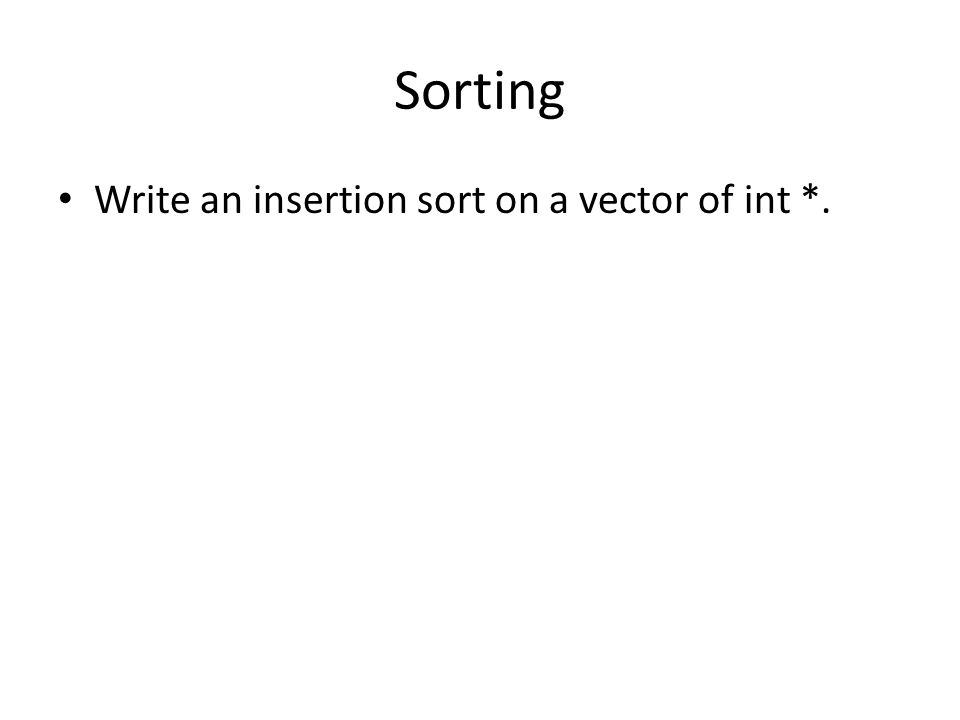960x720 pixels.
Task: Click the word "vector"
Action: (x=633, y=201)
